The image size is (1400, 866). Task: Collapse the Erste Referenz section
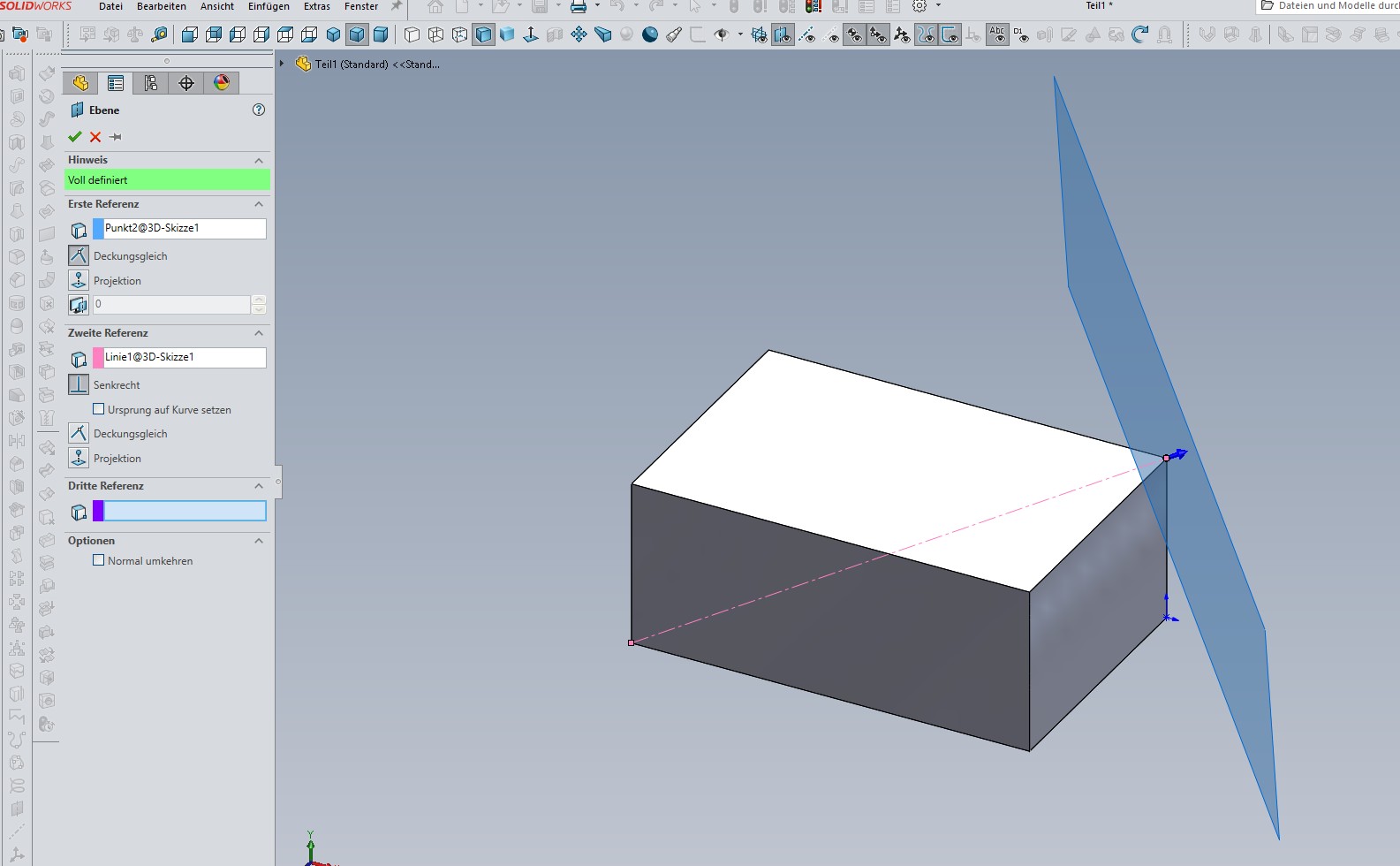(x=259, y=204)
